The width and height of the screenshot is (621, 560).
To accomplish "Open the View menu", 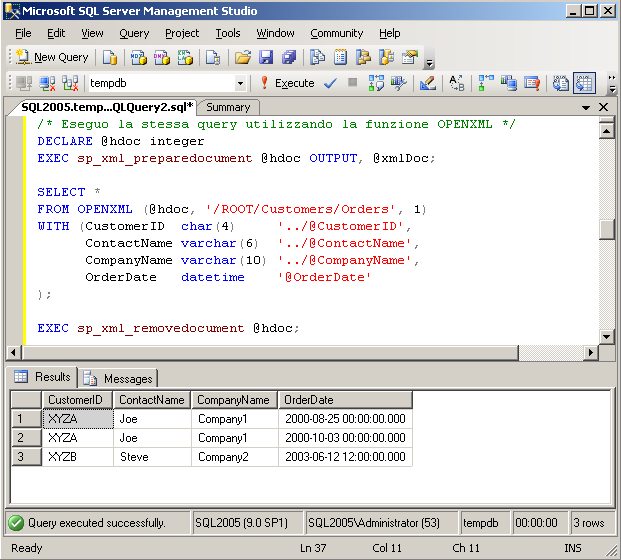I will (x=92, y=33).
